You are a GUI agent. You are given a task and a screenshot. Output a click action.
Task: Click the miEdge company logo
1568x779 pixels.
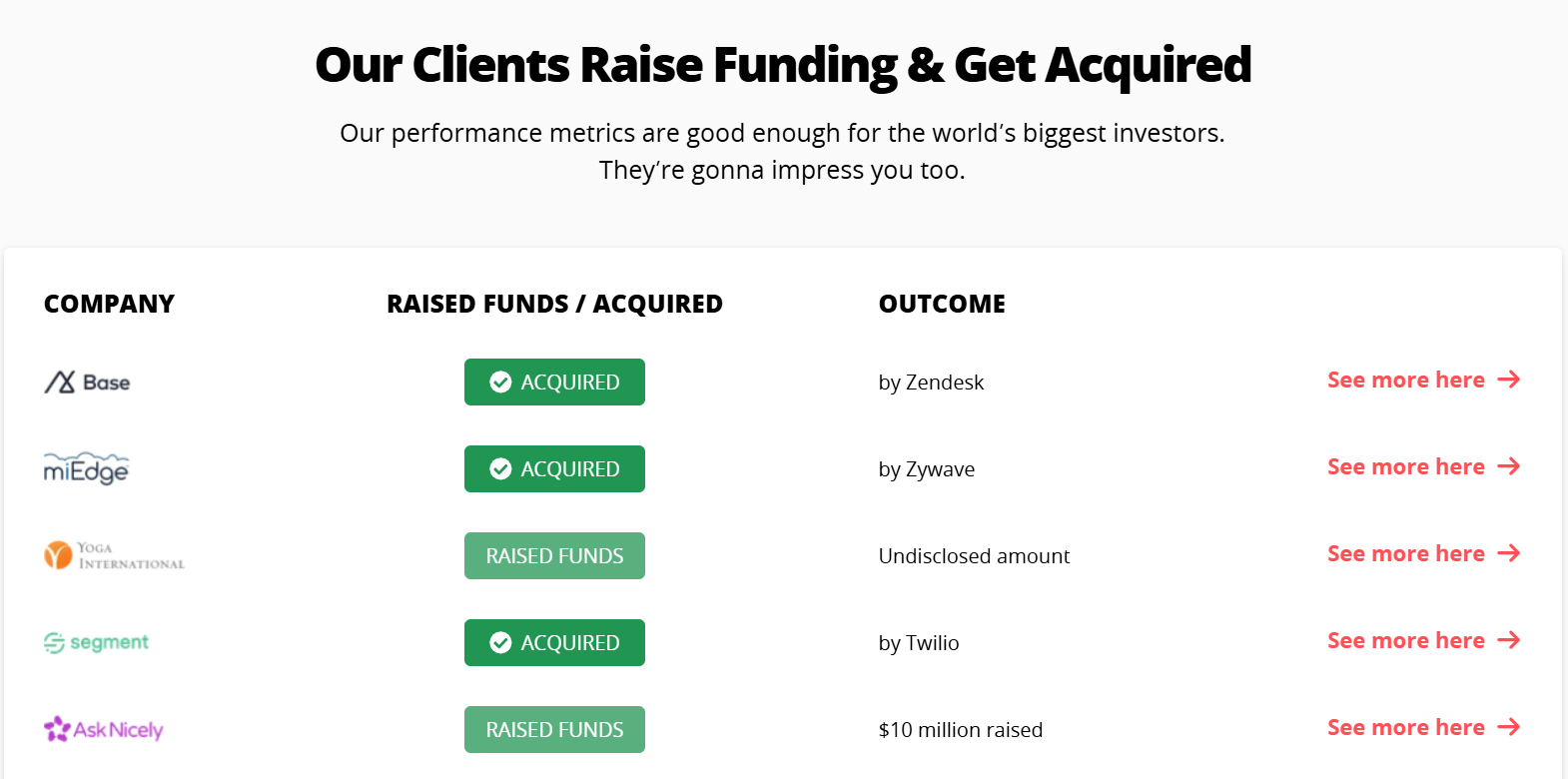87,467
